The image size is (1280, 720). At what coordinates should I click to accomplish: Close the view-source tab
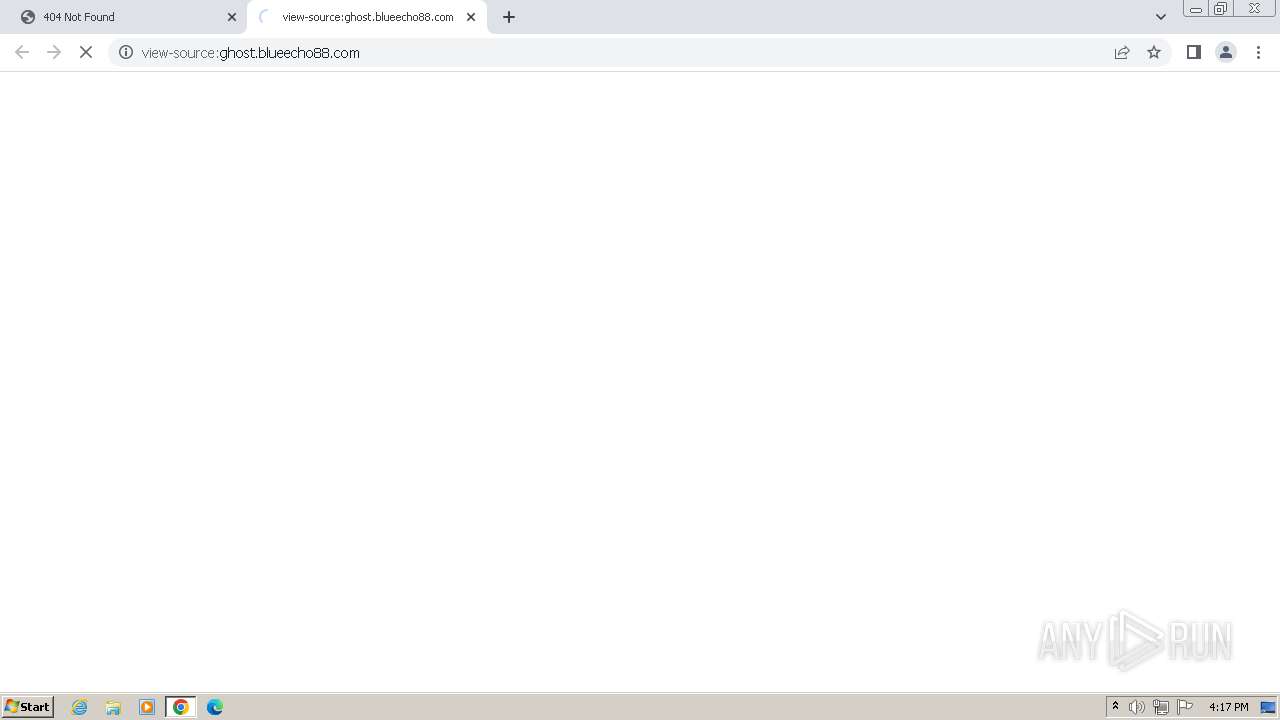click(x=471, y=17)
